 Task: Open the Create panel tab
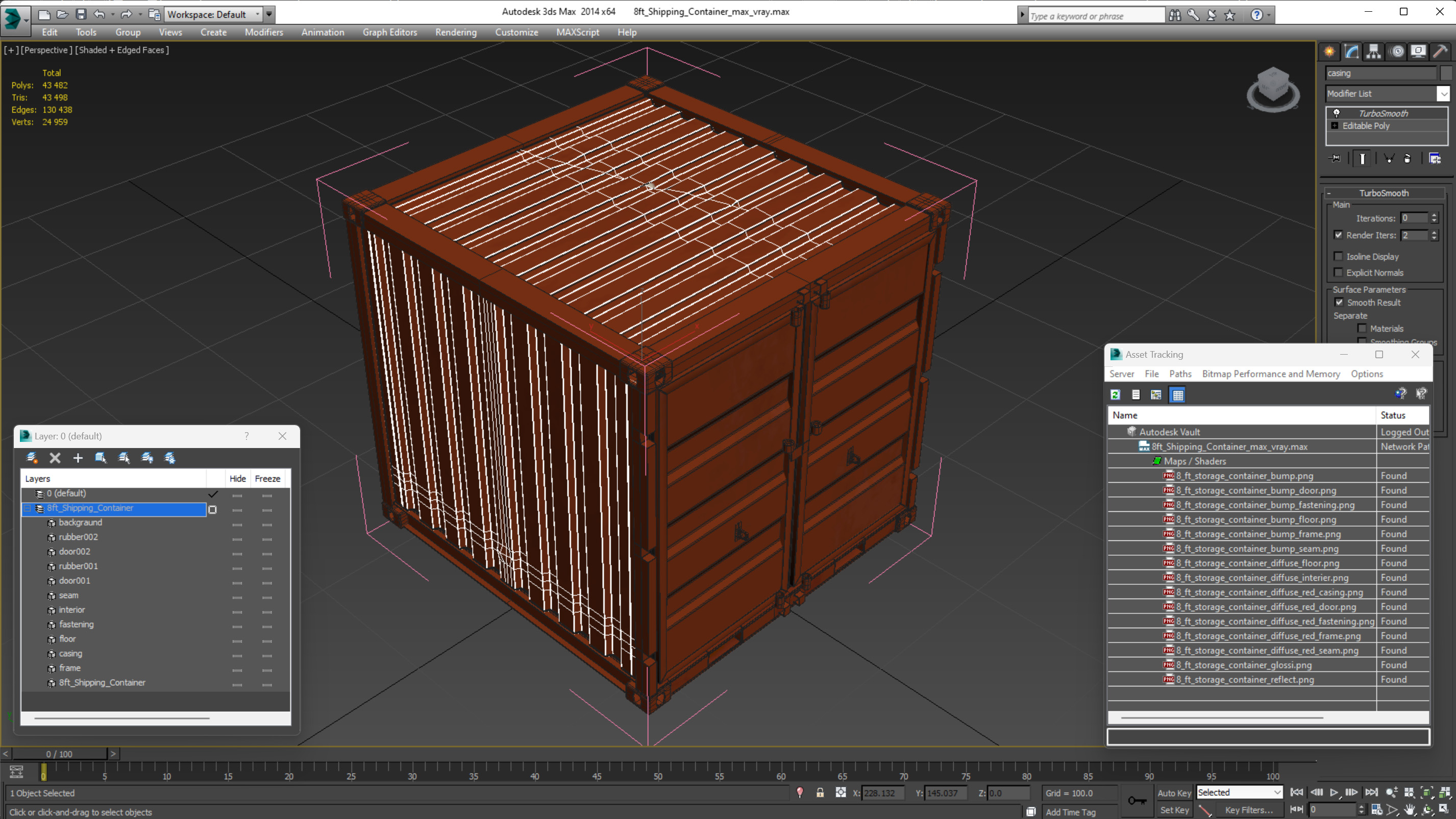coord(1329,52)
